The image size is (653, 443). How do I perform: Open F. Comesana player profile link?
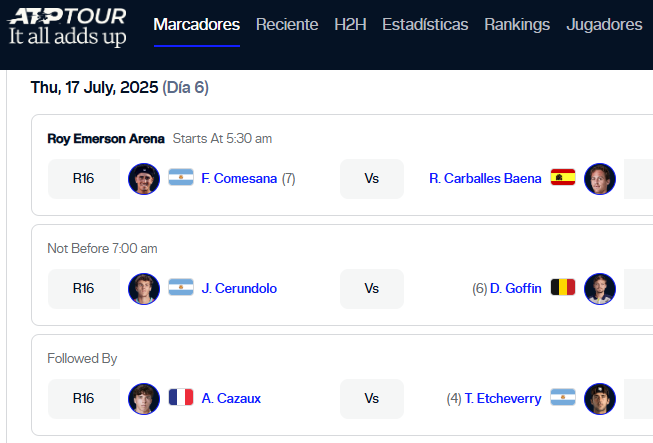(239, 178)
